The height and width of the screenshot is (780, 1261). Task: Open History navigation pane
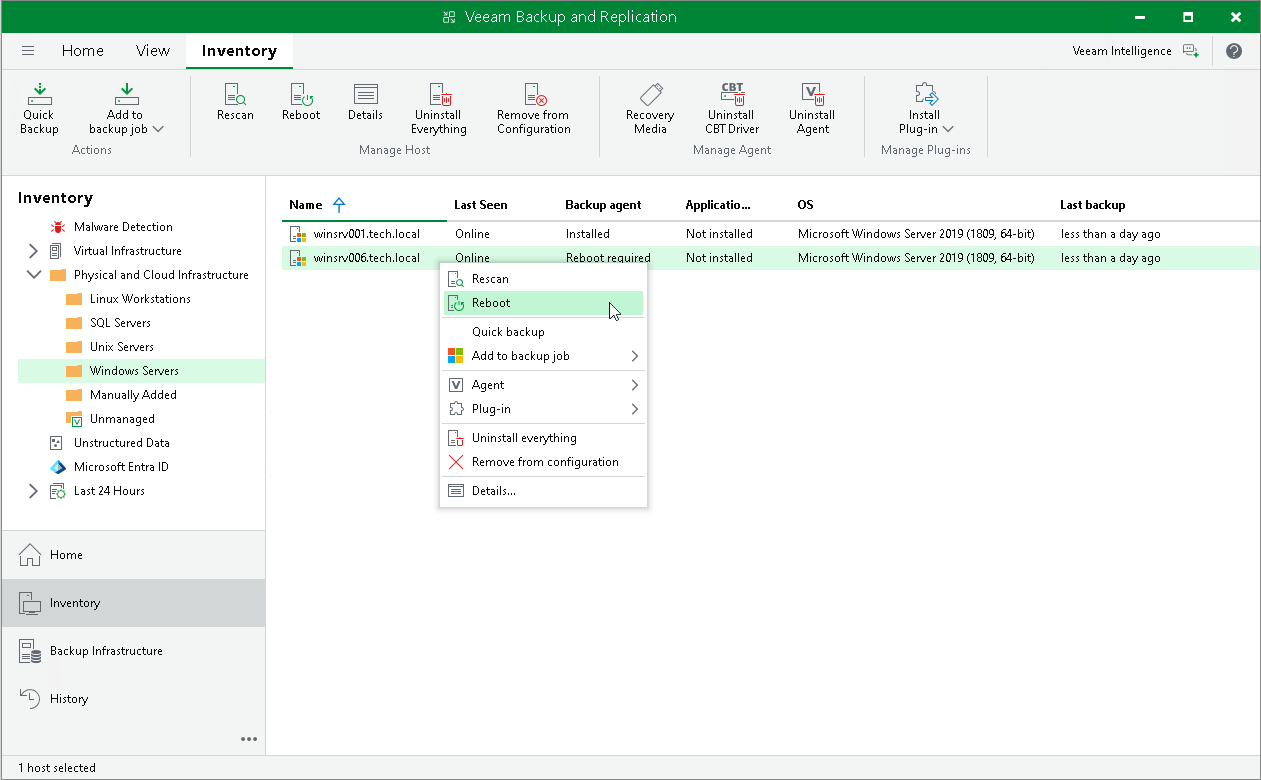[x=133, y=699]
